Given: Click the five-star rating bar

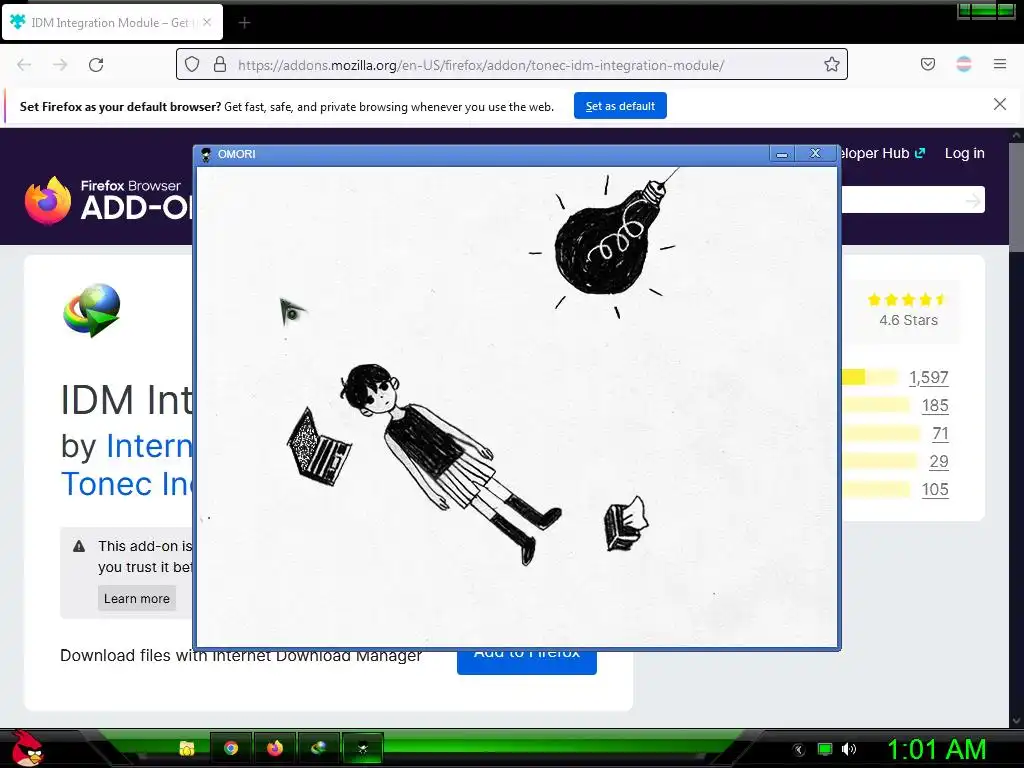Looking at the screenshot, I should click(x=869, y=377).
